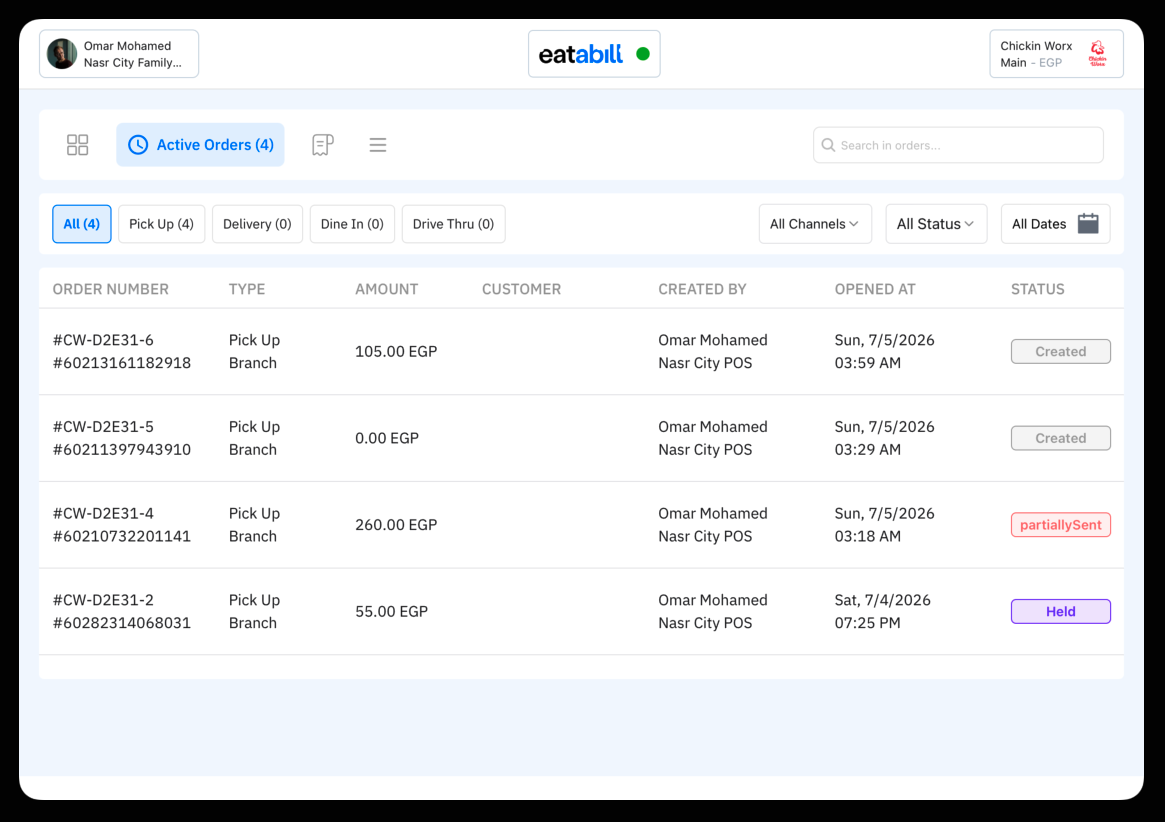Click the Sat, 7/4/2026 opened date
Viewport: 1165px width, 822px height.
tap(883, 601)
